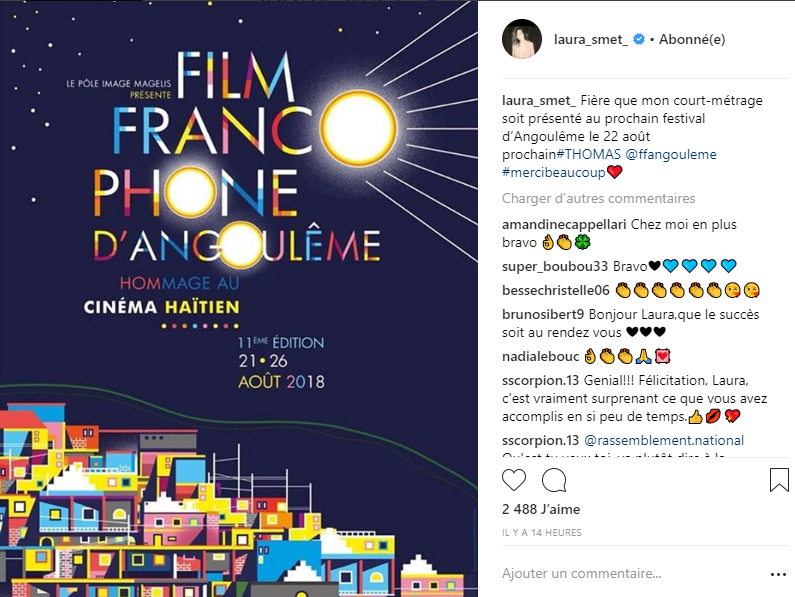This screenshot has height=597, width=795.
Task: Toggle the Abonné(e) follow status
Action: pyautogui.click(x=691, y=40)
